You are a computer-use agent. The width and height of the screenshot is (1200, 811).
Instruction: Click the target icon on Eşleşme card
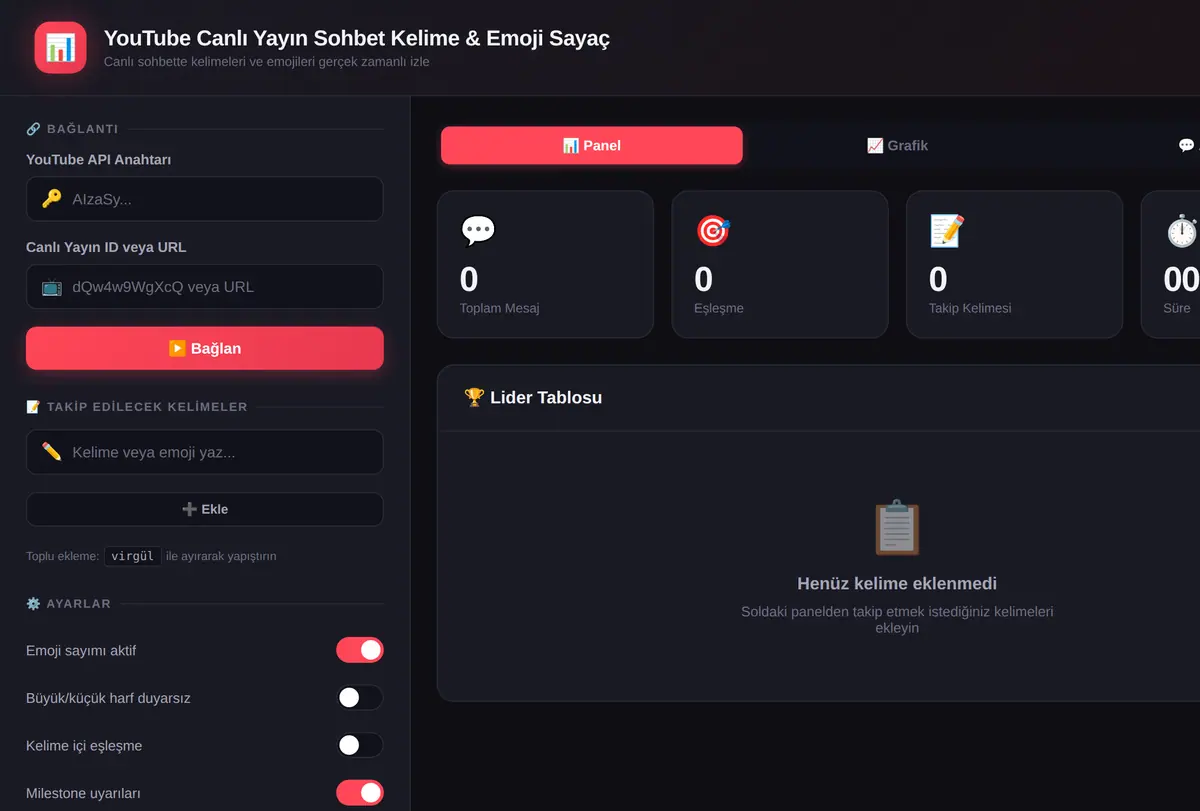[712, 231]
